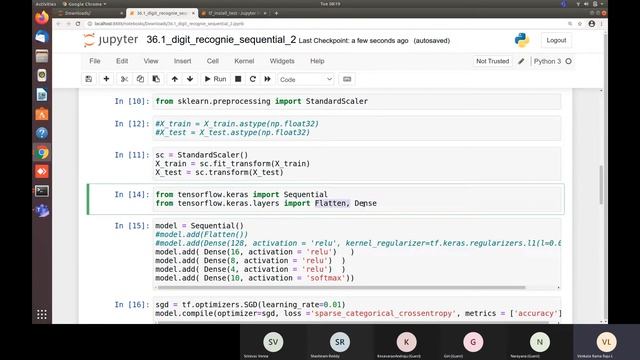This screenshot has height=360, width=640.
Task: Reload the browser page
Action: click(x=78, y=24)
